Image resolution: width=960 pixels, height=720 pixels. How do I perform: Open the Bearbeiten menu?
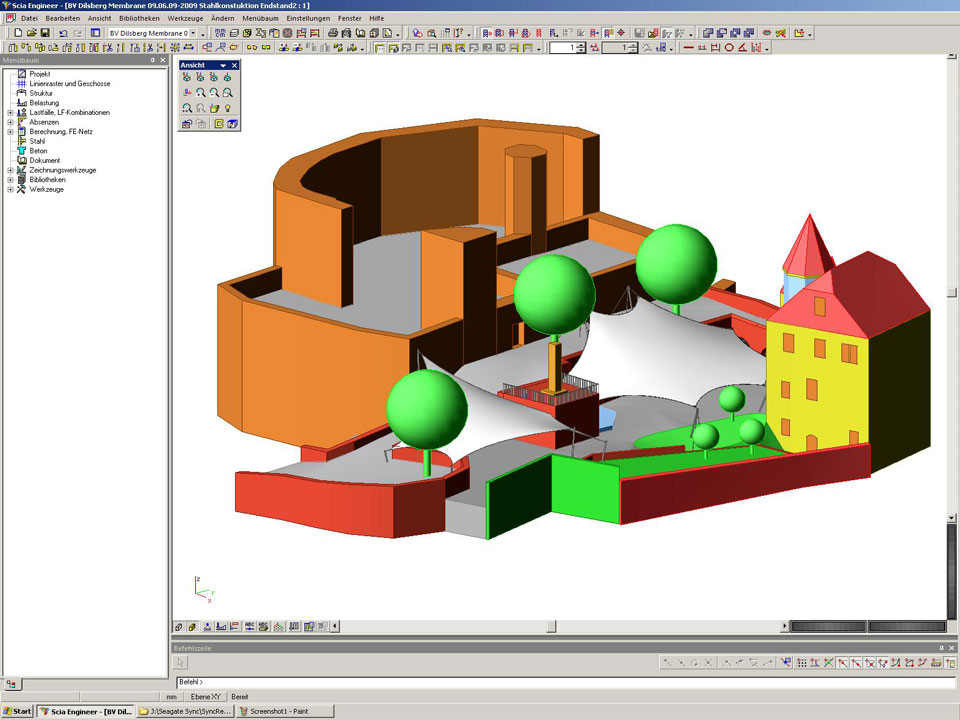pyautogui.click(x=63, y=18)
